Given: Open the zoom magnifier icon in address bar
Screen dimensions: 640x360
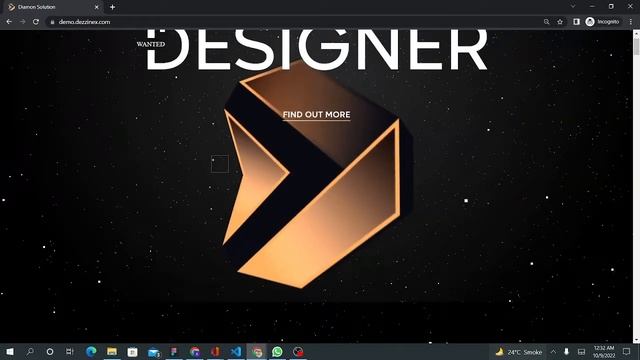Looking at the screenshot, I should (546, 22).
